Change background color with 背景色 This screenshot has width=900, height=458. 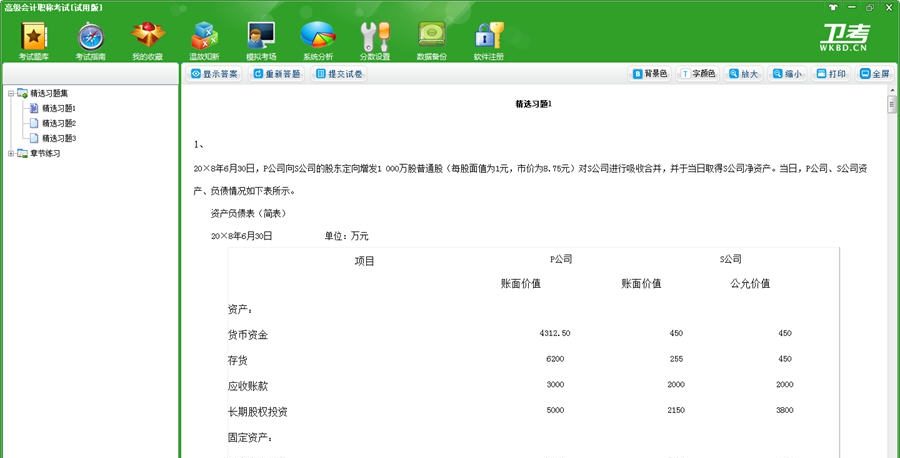point(651,74)
